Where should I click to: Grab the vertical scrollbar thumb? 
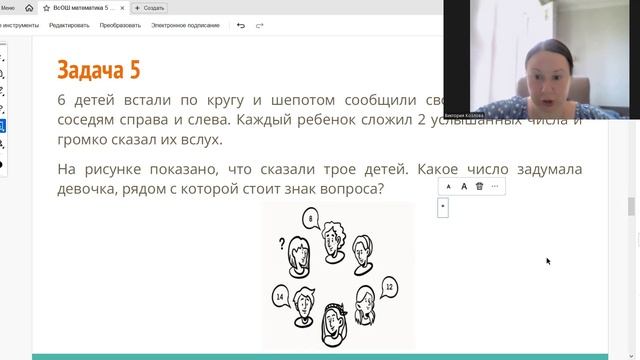click(631, 206)
